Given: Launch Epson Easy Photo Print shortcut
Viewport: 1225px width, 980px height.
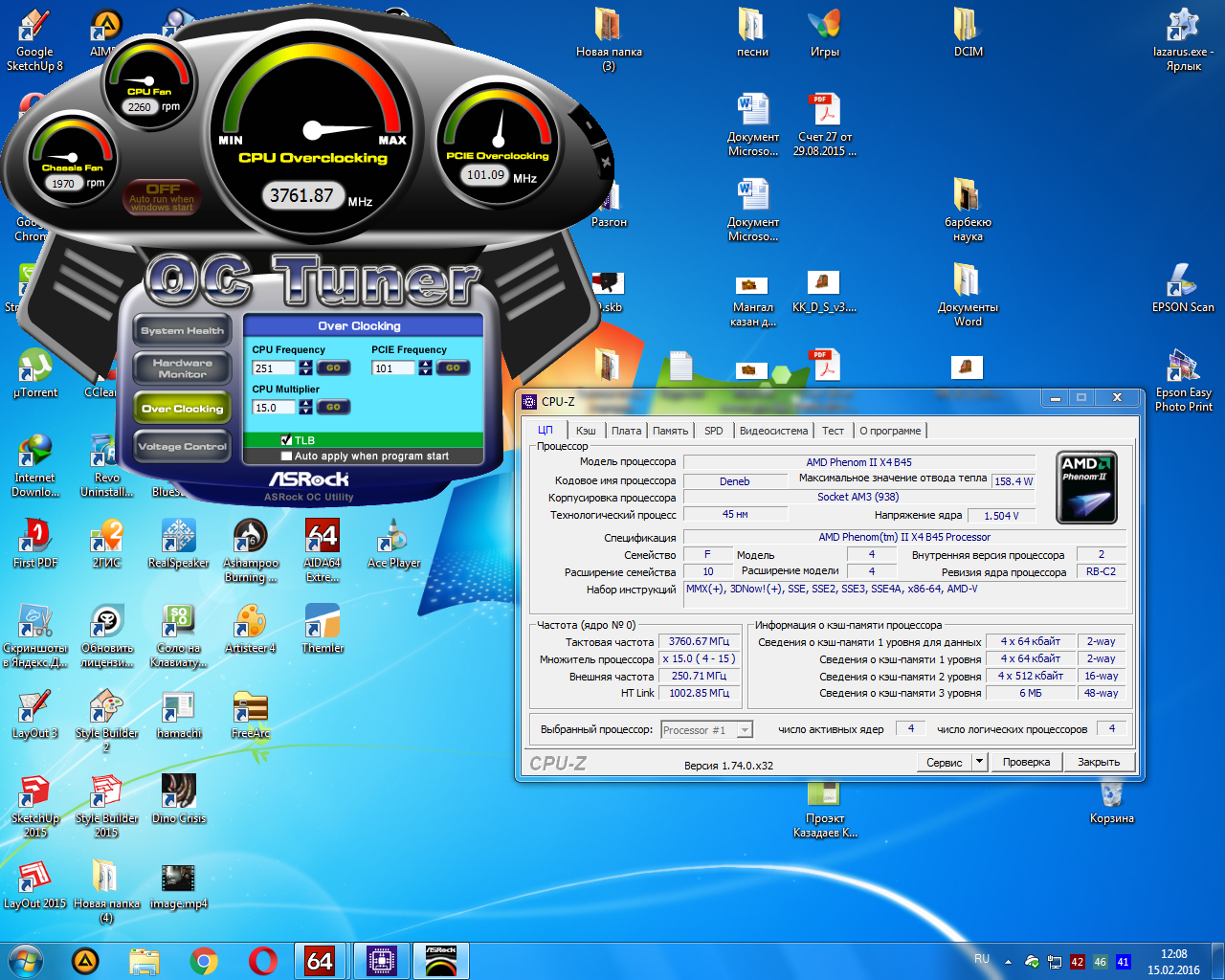Looking at the screenshot, I should 1183,380.
